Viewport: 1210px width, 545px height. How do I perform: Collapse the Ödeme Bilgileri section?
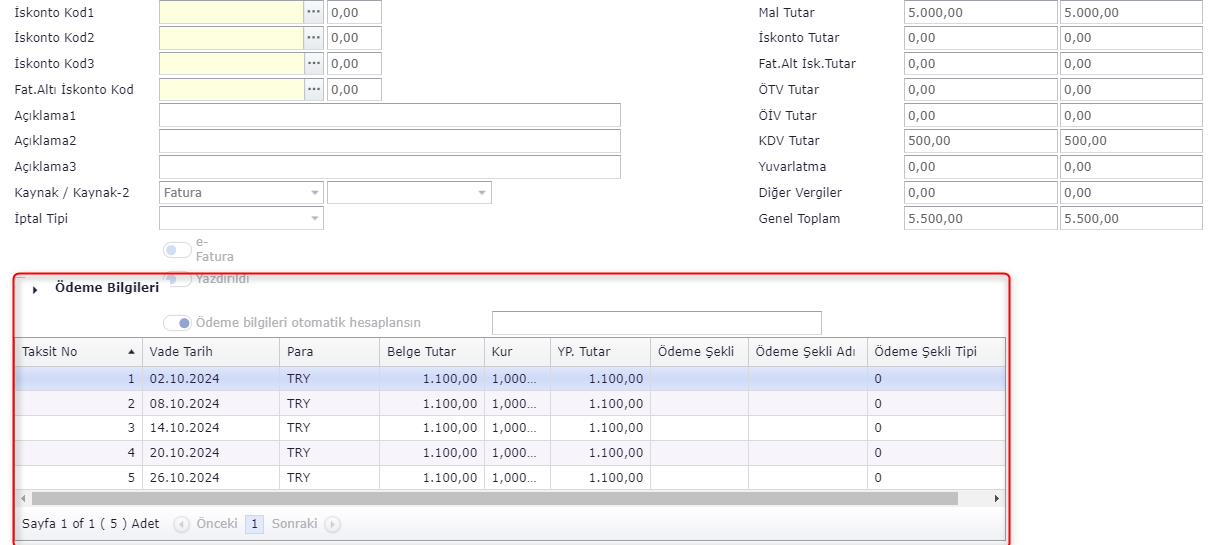point(35,289)
